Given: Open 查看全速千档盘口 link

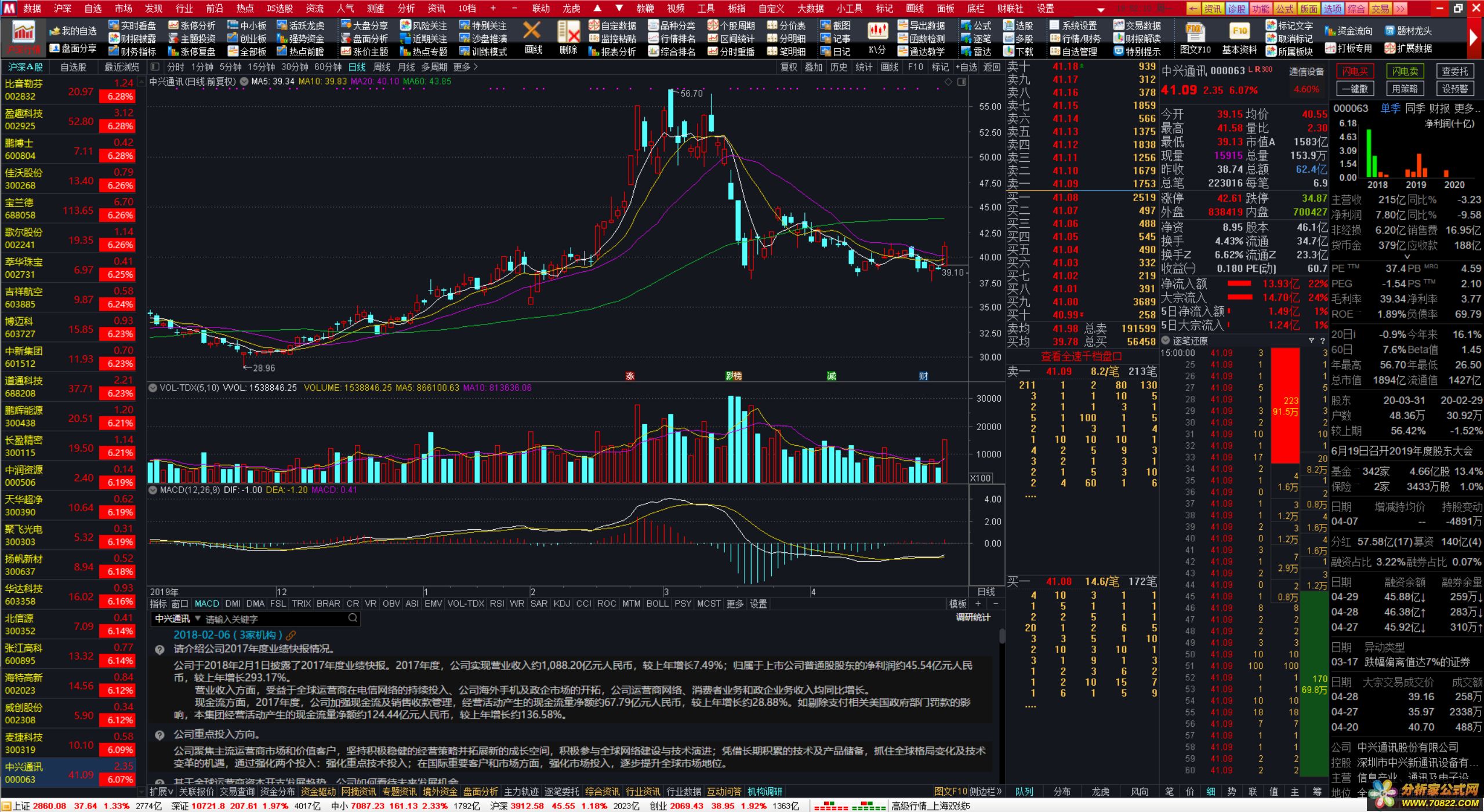Looking at the screenshot, I should (x=1082, y=356).
